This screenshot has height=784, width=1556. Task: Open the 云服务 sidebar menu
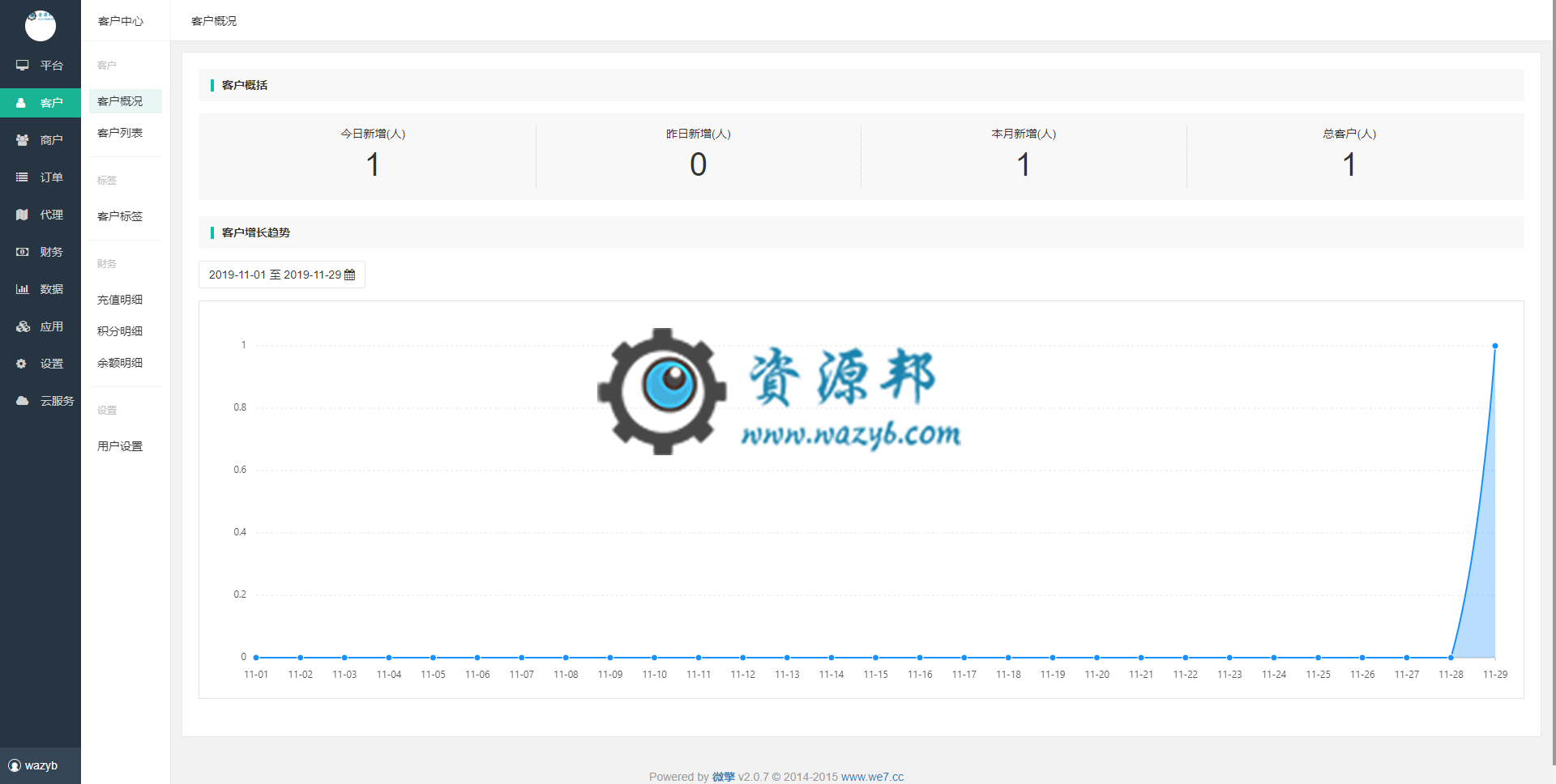(41, 401)
